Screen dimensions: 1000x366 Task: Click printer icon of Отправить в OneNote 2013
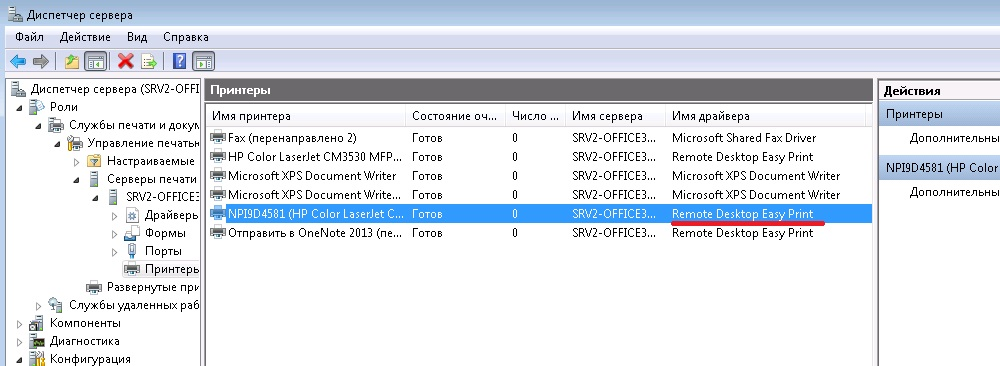pyautogui.click(x=218, y=233)
